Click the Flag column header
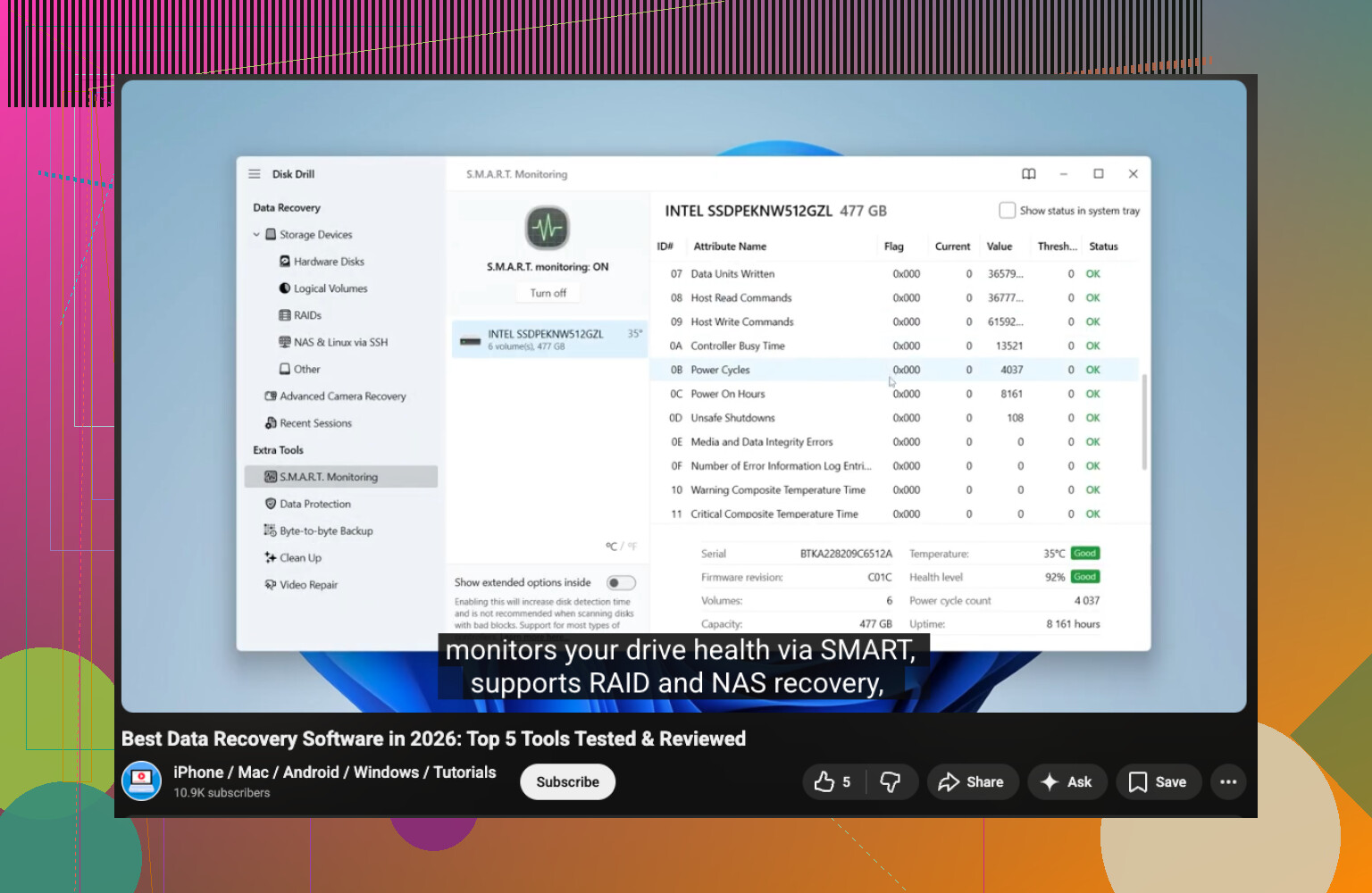Screen dimensions: 1372x893 click(x=894, y=246)
